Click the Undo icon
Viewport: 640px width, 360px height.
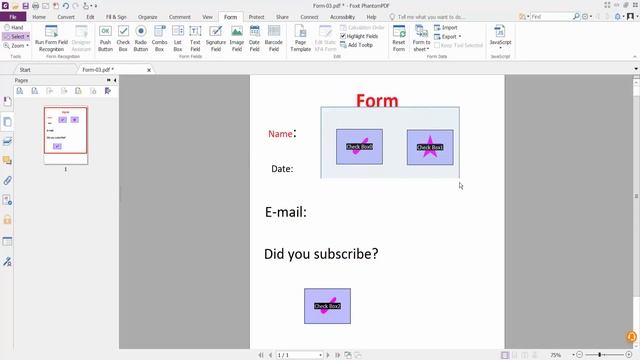(x=66, y=6)
